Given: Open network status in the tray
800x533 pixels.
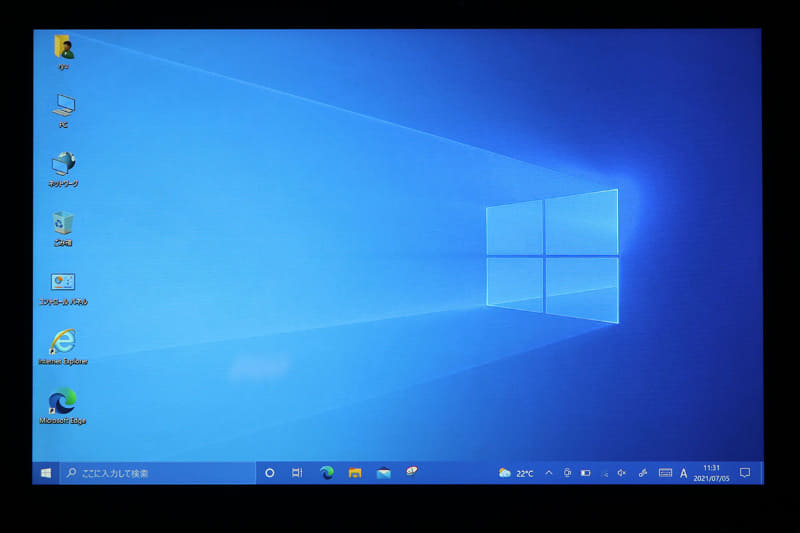Looking at the screenshot, I should pyautogui.click(x=604, y=474).
